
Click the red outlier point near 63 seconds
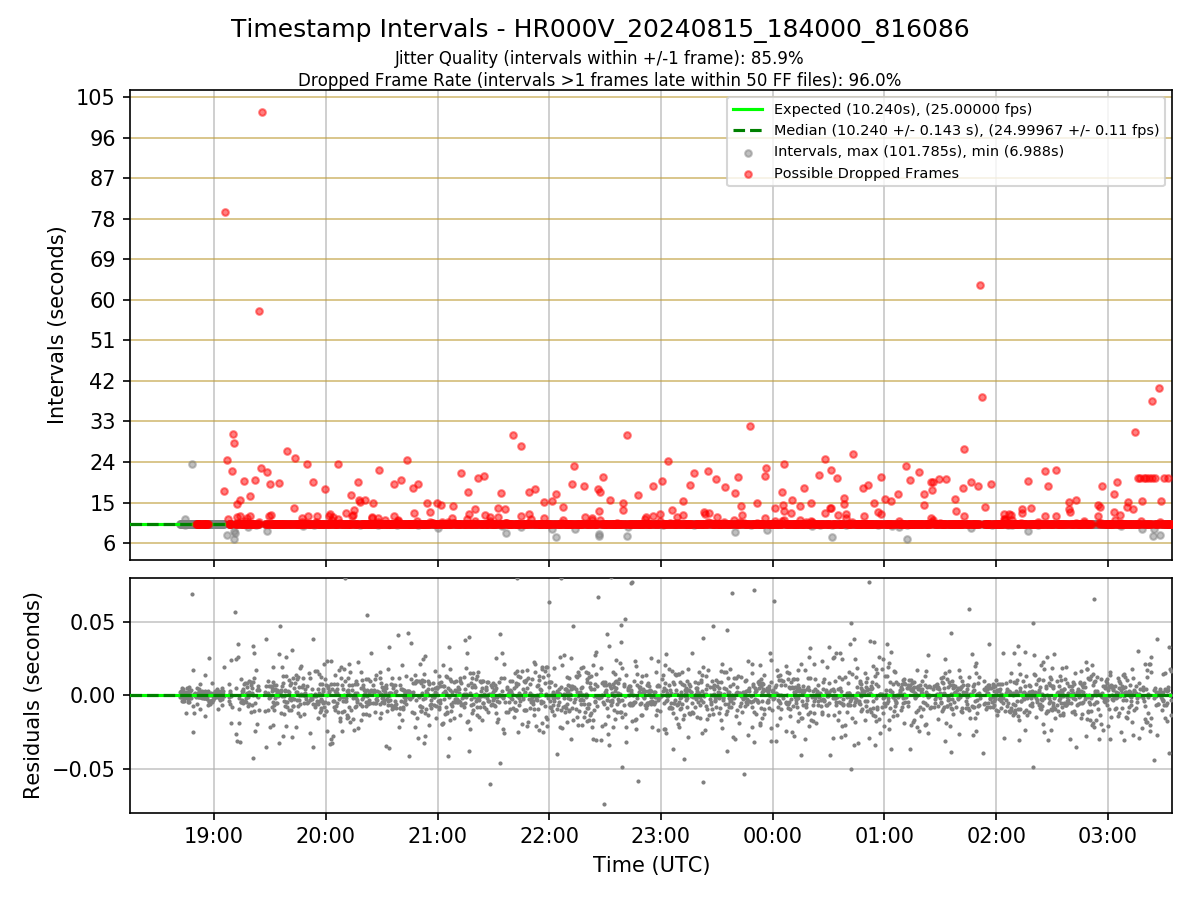point(980,285)
